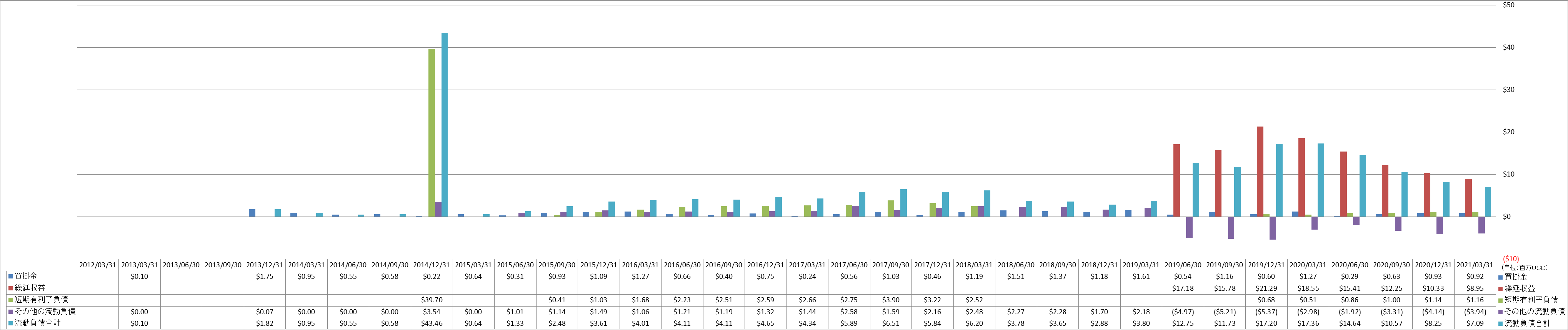Click the 2018/12/31 column header

click(1100, 265)
